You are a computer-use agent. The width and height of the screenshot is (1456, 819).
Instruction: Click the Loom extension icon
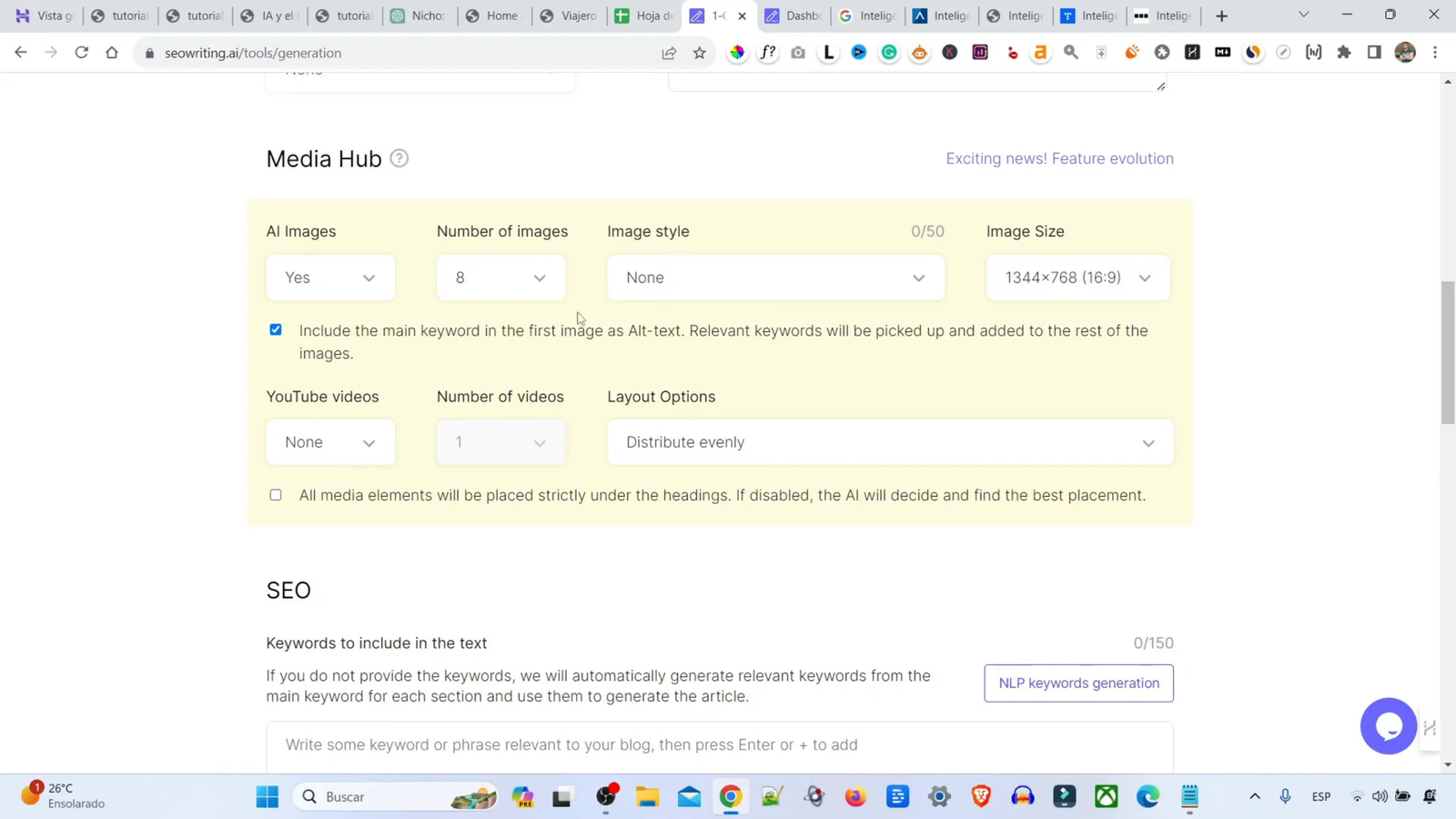pos(827,52)
